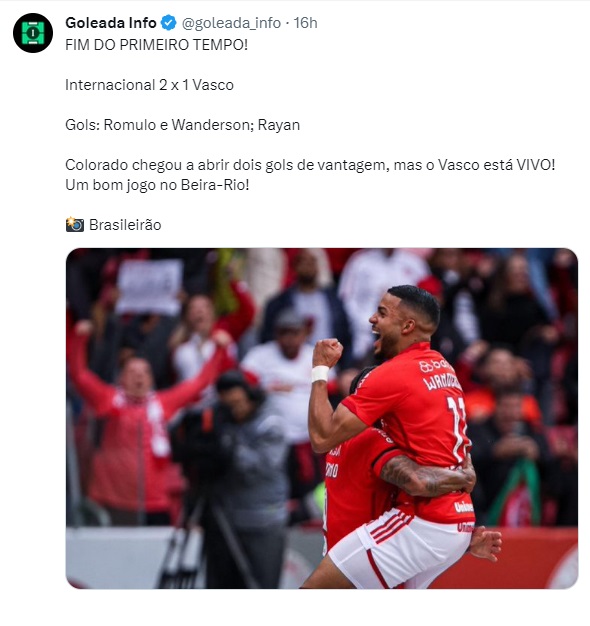The image size is (590, 626).
Task: Click the white sign held up in the crowd
Action: 149,286
